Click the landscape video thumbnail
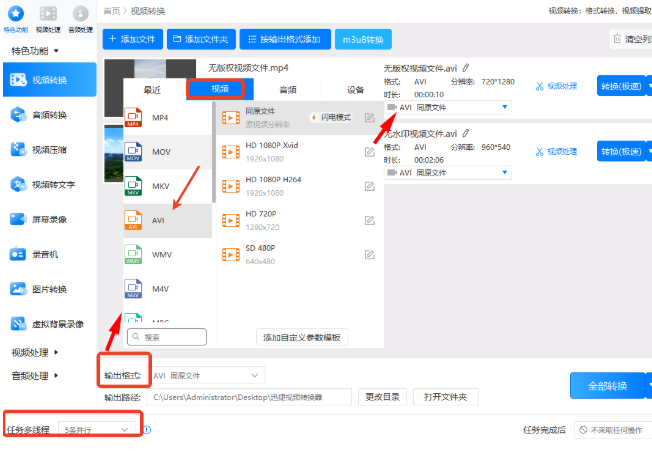 coord(114,153)
